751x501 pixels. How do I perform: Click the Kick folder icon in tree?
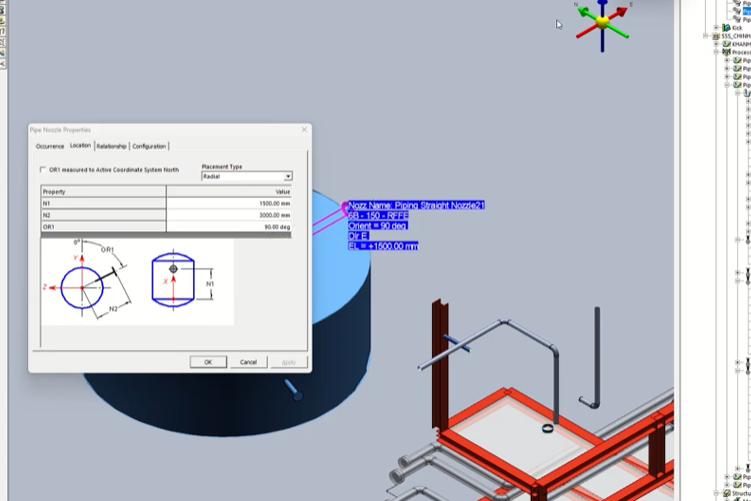pyautogui.click(x=724, y=27)
